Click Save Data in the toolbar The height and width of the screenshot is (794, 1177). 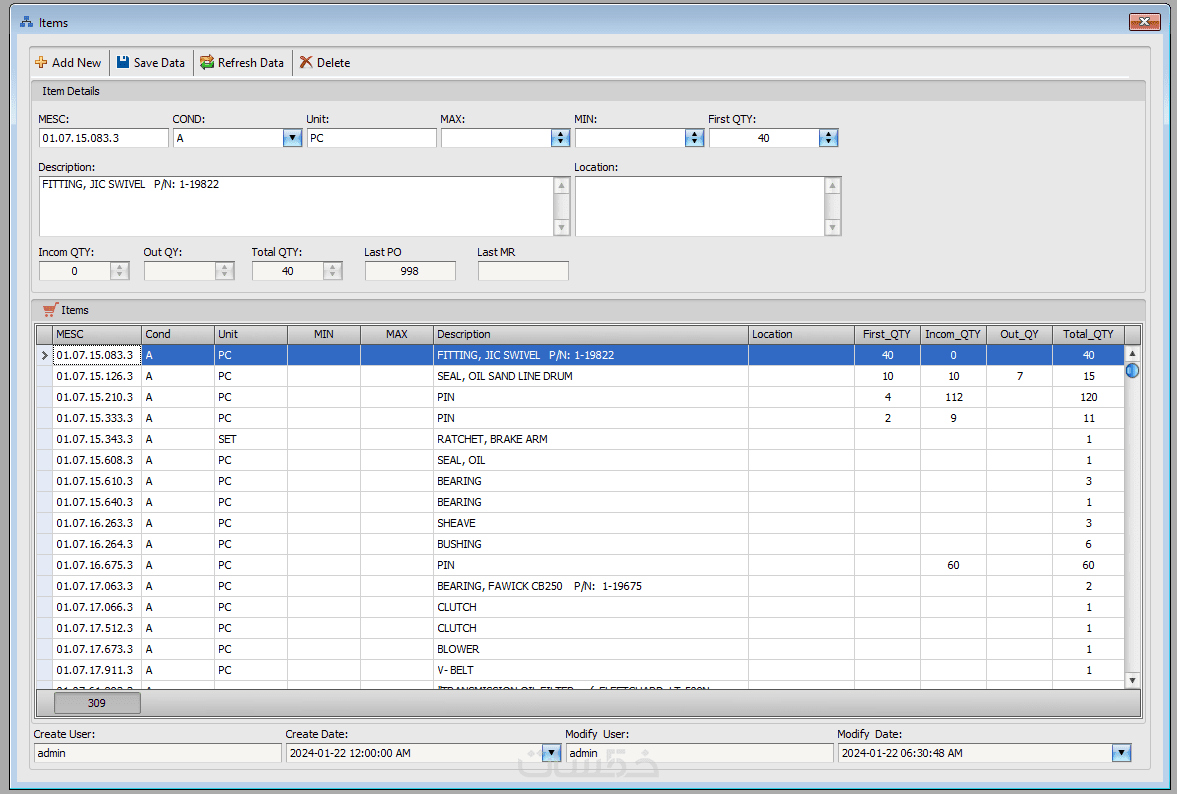click(x=151, y=63)
